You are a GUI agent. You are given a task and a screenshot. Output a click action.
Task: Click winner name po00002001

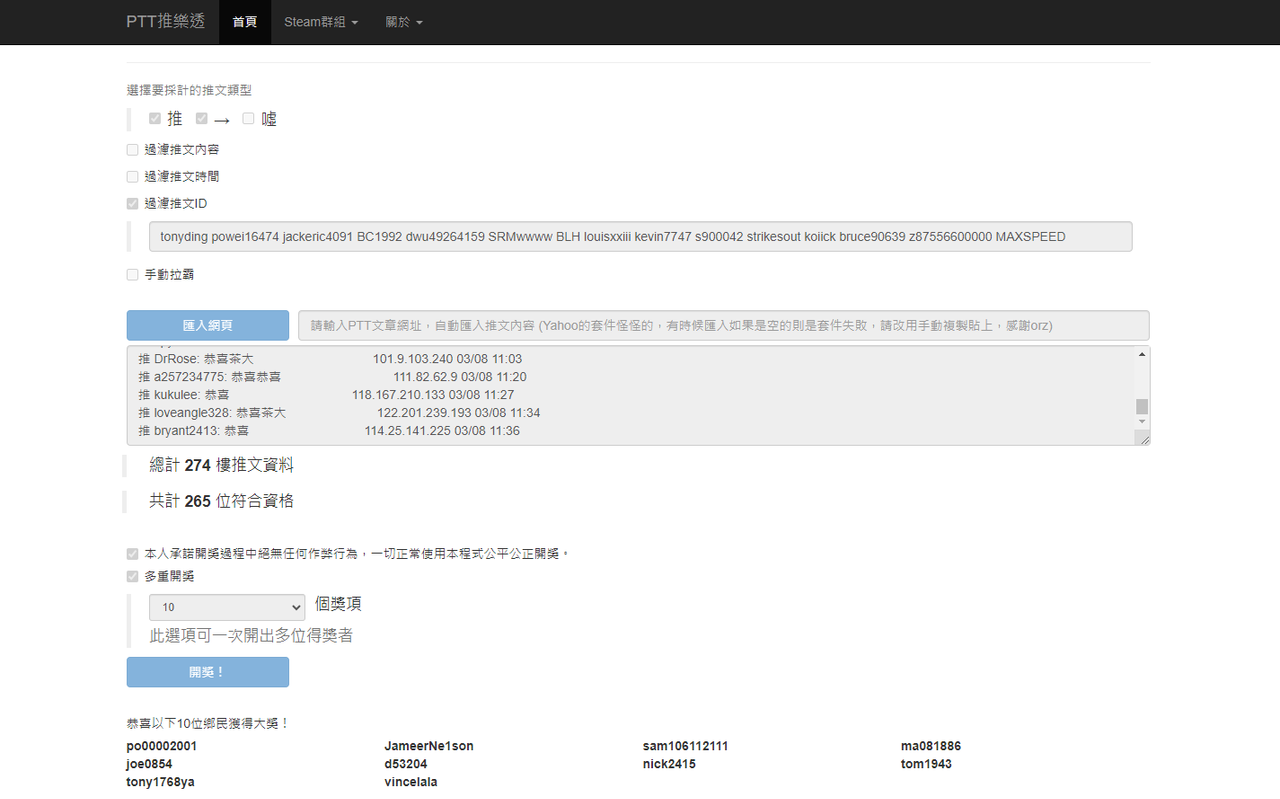[162, 746]
